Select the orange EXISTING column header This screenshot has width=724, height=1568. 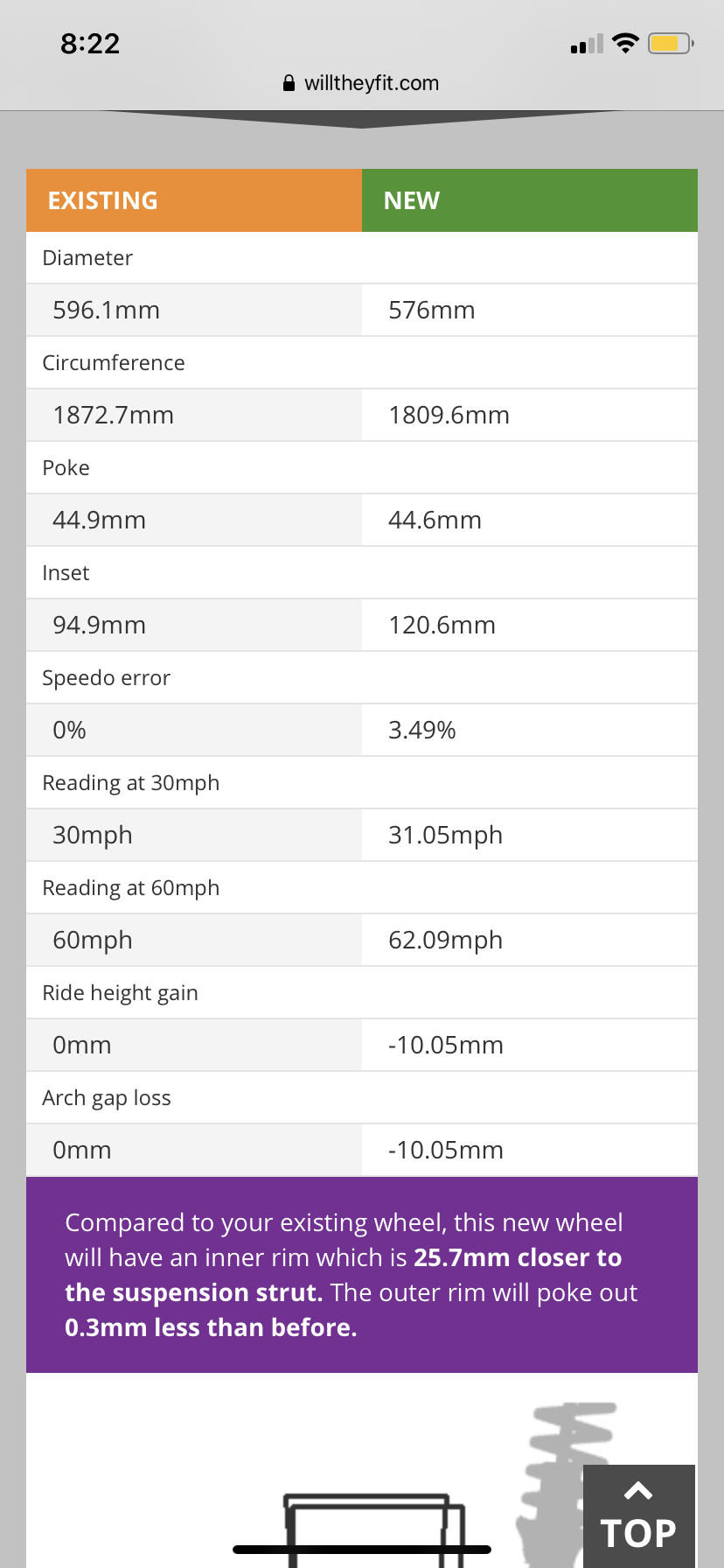(x=194, y=200)
